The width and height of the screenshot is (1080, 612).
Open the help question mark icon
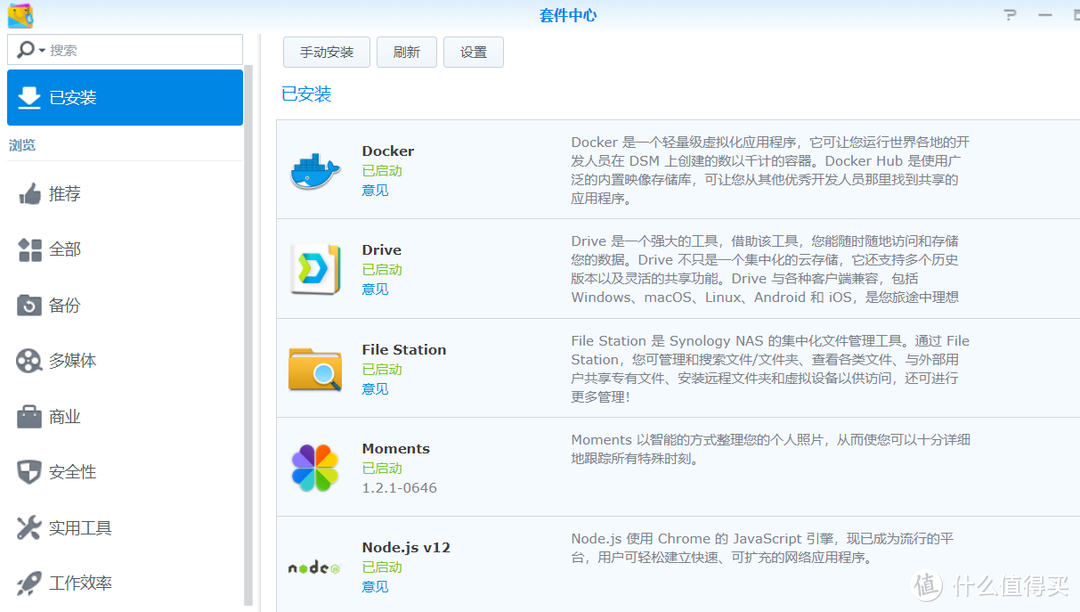pos(1010,15)
